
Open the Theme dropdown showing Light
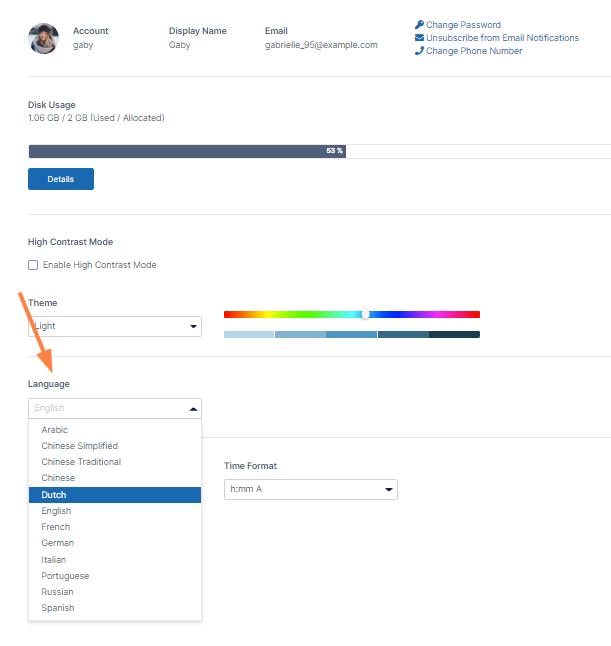(115, 327)
